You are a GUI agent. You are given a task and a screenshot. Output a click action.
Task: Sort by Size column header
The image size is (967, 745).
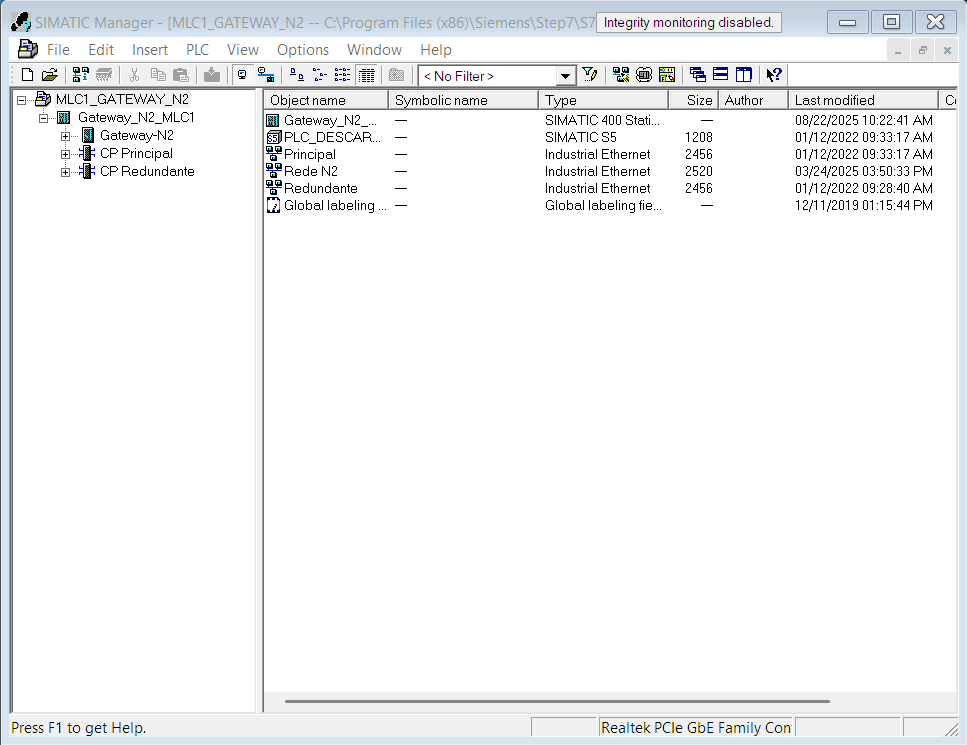693,100
